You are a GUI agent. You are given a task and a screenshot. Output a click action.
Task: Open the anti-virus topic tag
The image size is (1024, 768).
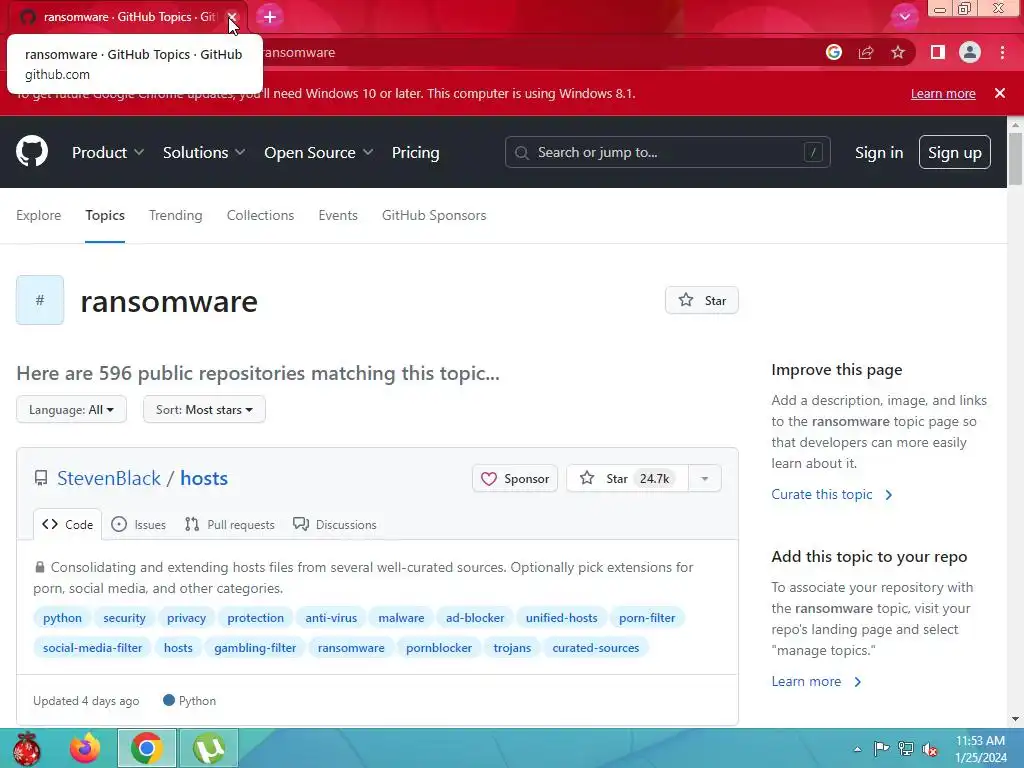pos(331,618)
